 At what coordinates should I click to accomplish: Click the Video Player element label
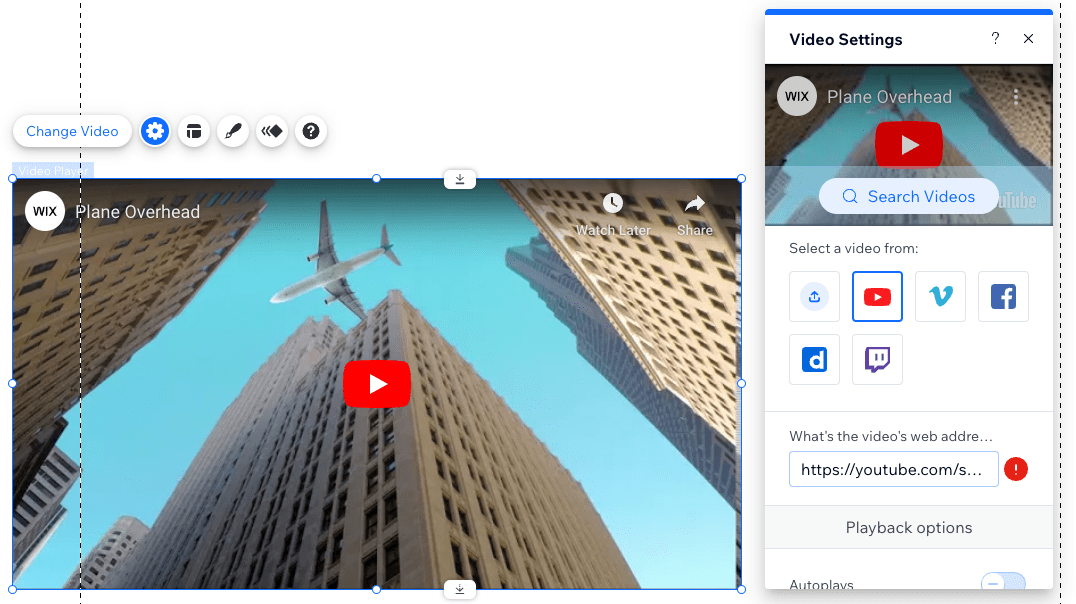click(x=53, y=171)
